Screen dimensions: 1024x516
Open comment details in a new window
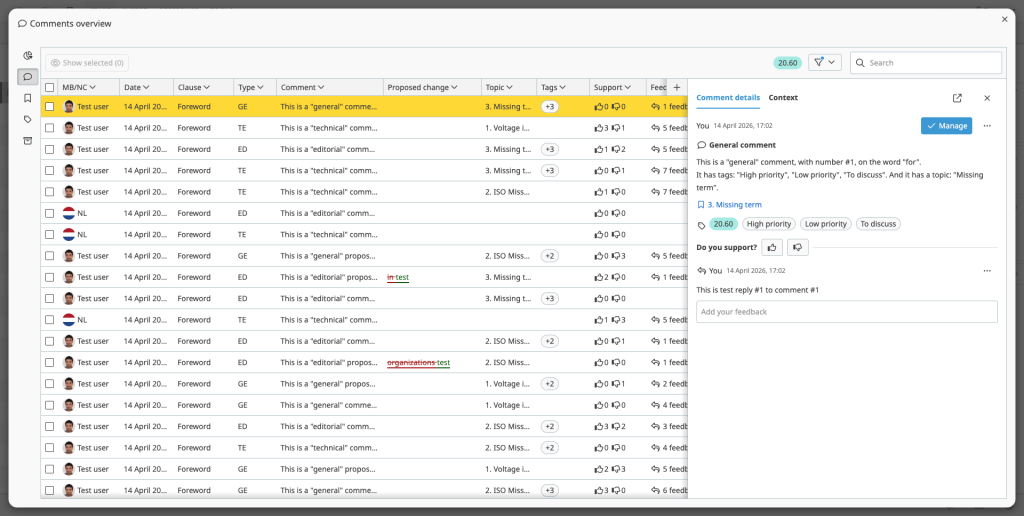coord(957,98)
